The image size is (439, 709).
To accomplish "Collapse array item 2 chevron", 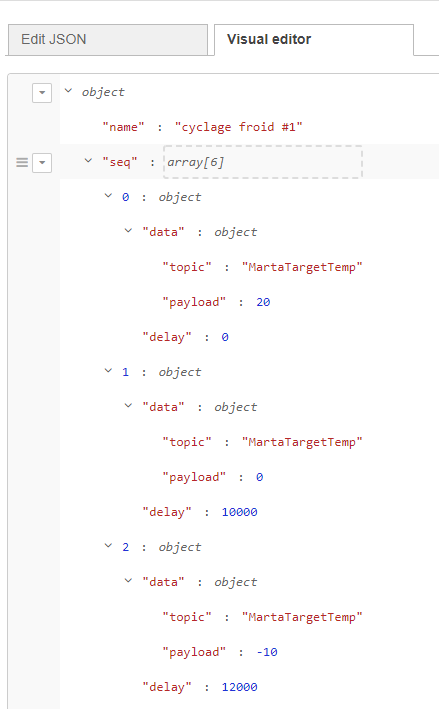I will pyautogui.click(x=108, y=546).
